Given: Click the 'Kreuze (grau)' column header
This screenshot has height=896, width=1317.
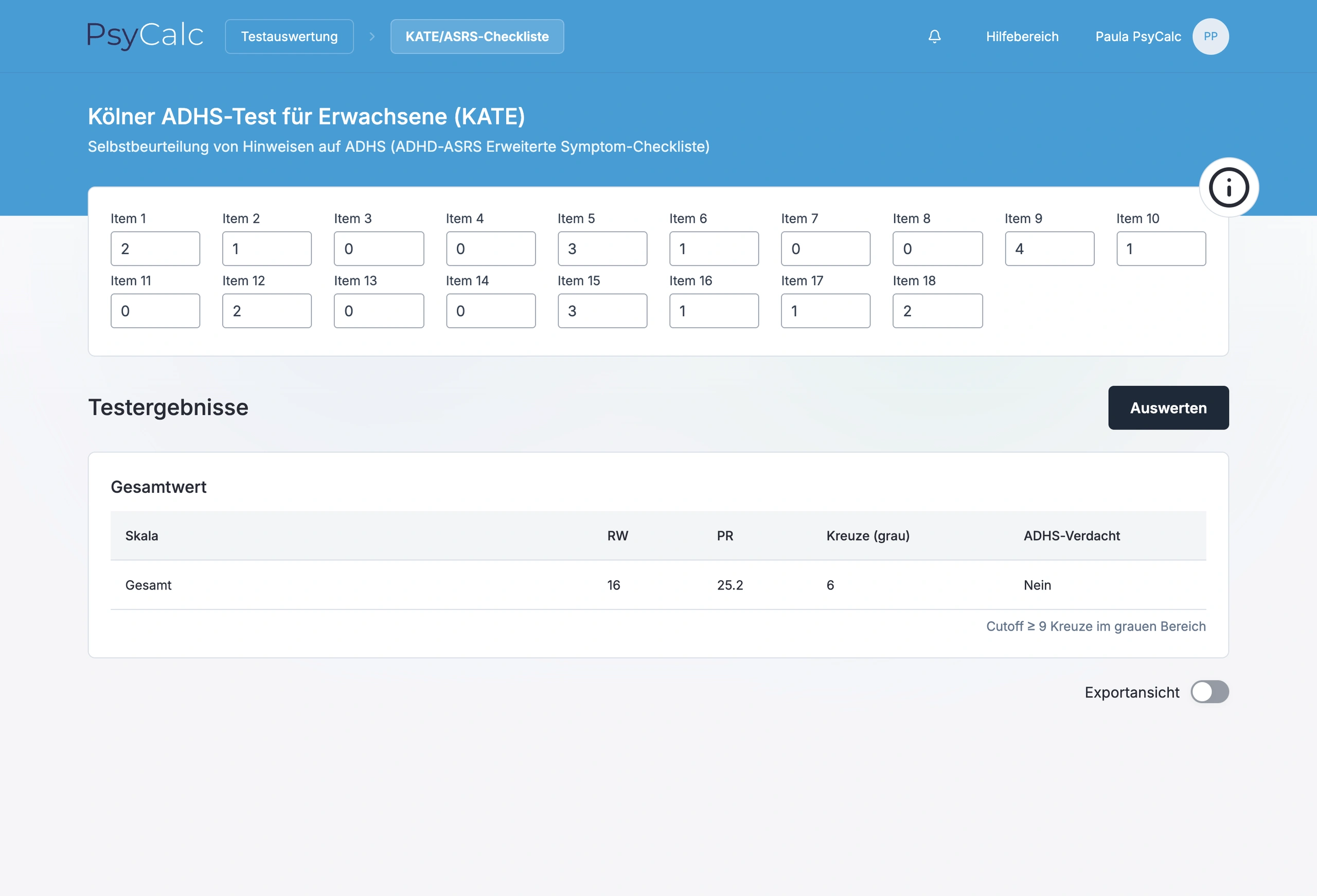Looking at the screenshot, I should [x=867, y=535].
